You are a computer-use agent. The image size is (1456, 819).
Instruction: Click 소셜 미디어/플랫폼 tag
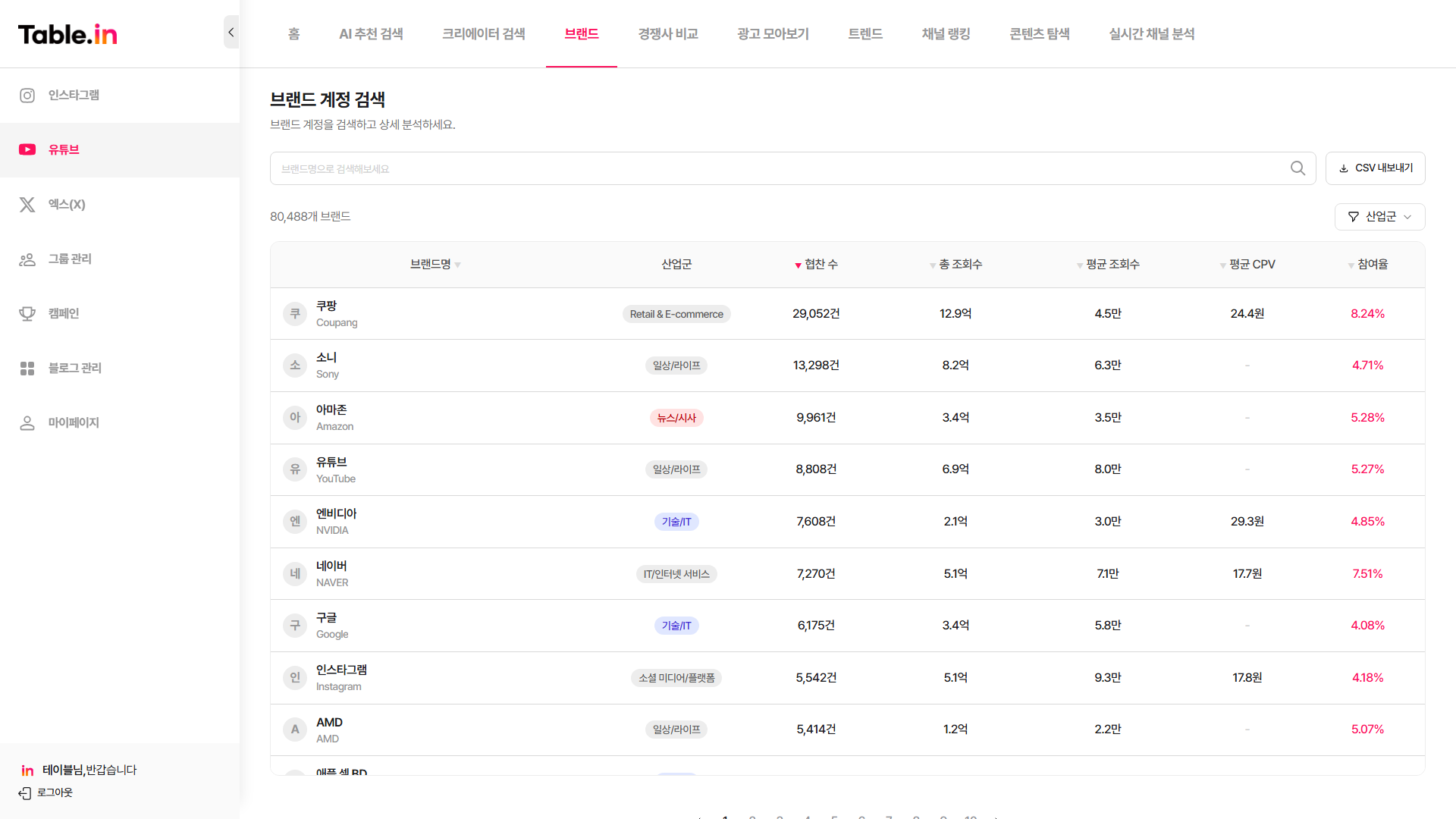[x=676, y=678]
